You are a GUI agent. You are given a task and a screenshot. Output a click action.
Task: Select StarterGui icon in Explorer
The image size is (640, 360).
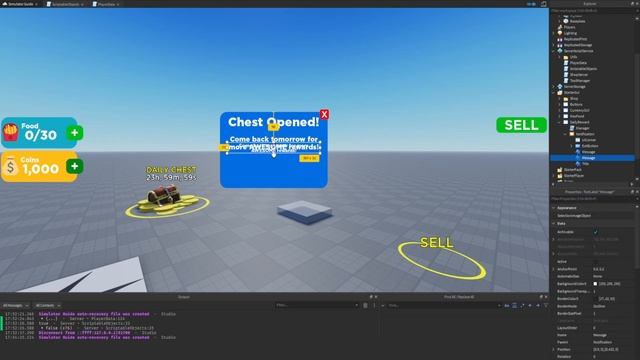(x=560, y=93)
